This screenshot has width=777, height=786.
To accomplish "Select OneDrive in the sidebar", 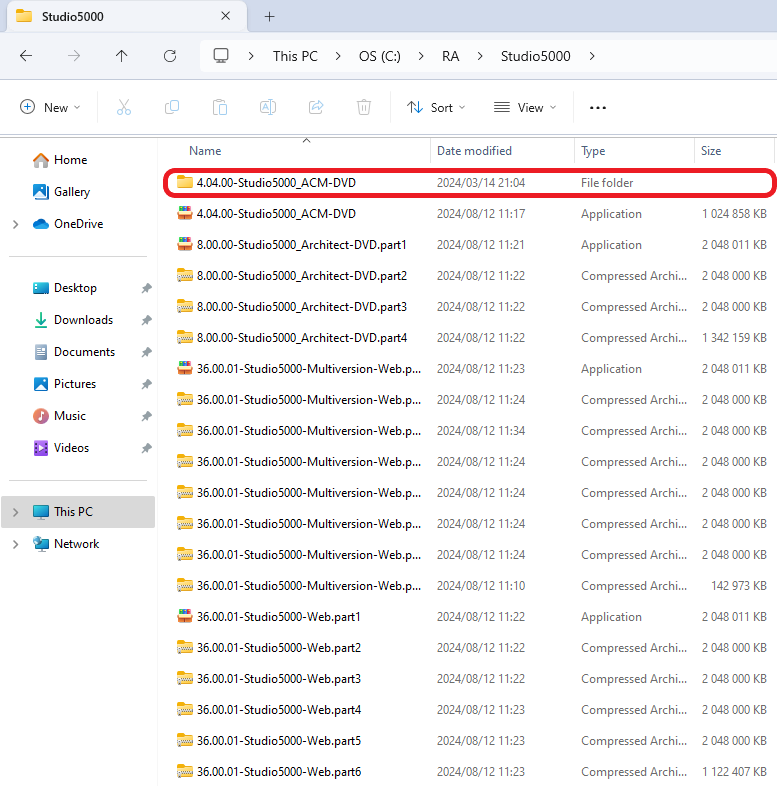I will click(x=68, y=224).
